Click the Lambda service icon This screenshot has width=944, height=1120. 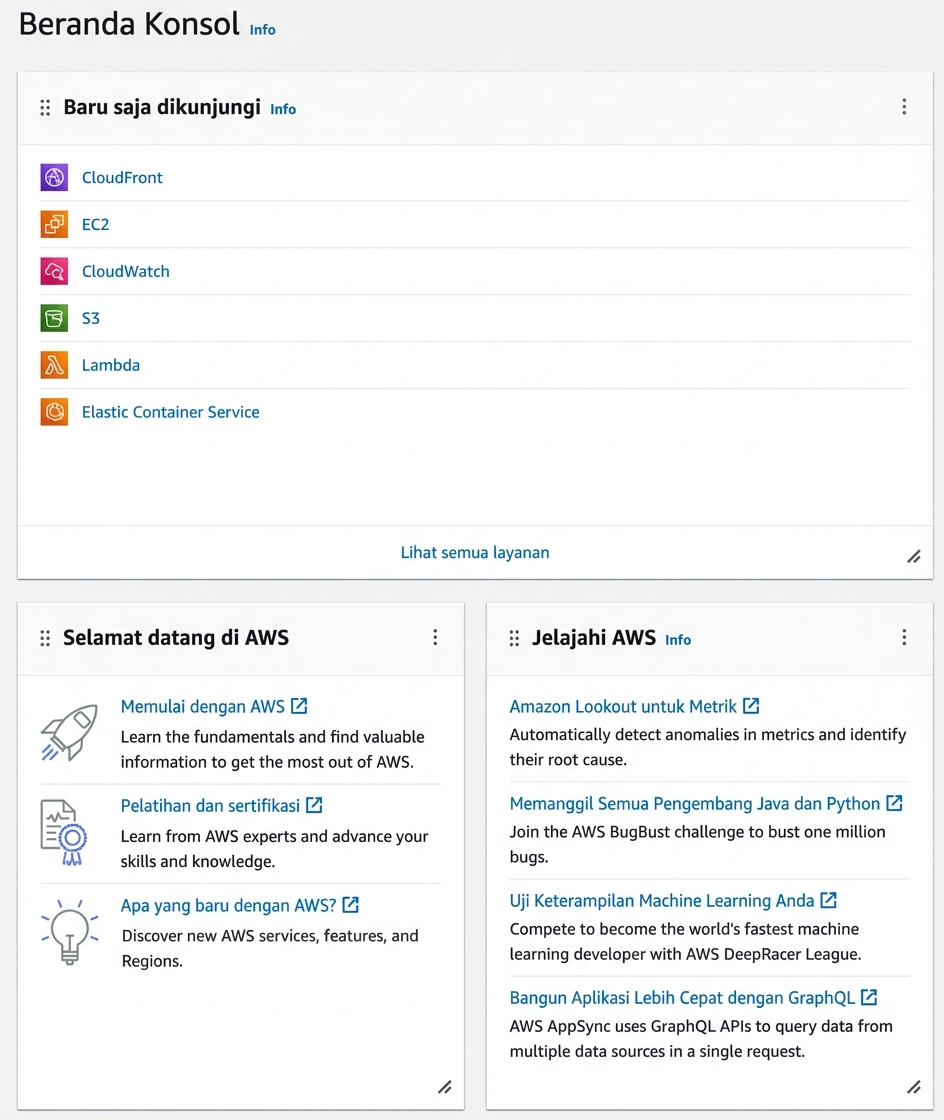pos(54,365)
